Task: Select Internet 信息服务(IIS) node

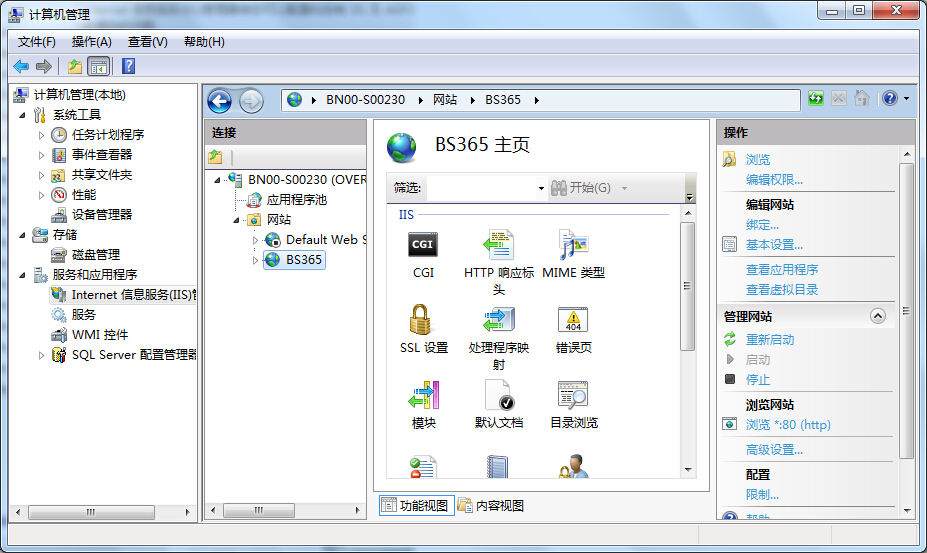Action: click(x=134, y=295)
